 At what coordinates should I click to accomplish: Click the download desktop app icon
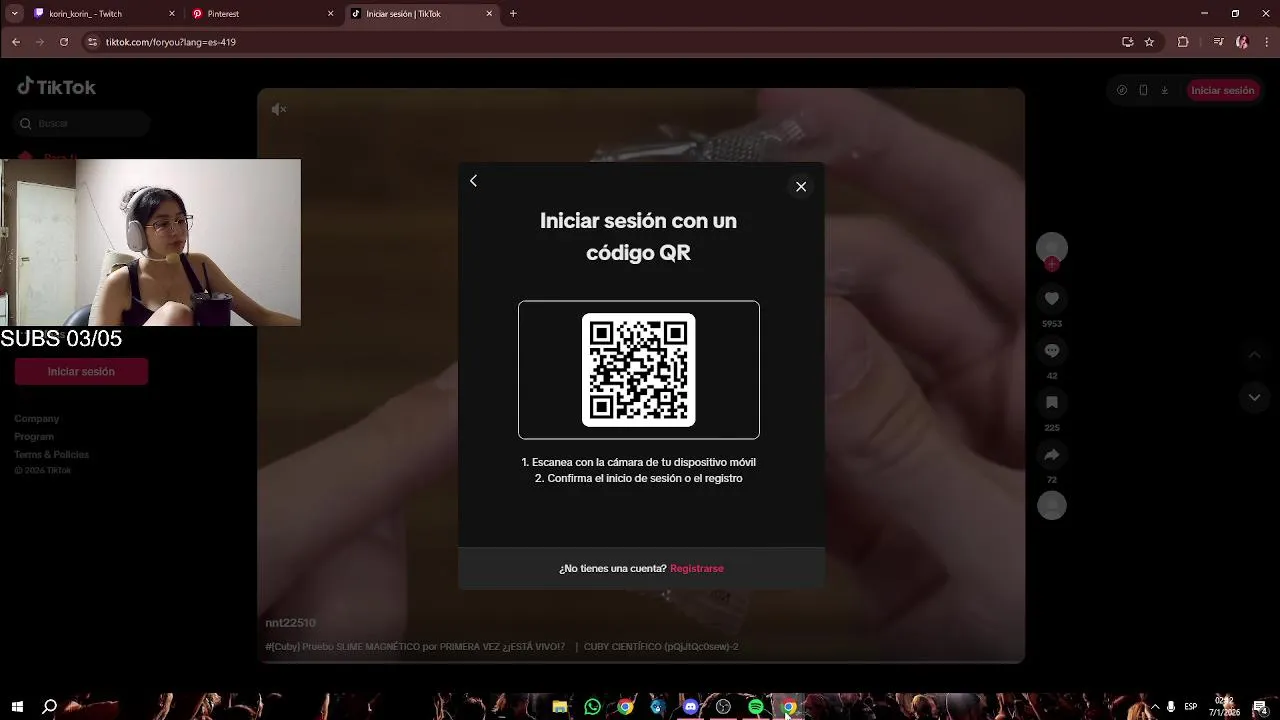[1165, 90]
